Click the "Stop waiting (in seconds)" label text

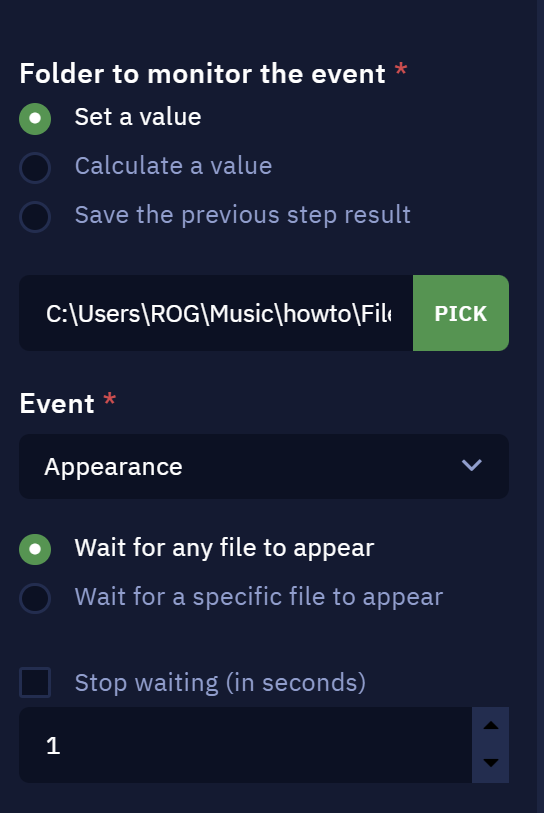[220, 683]
